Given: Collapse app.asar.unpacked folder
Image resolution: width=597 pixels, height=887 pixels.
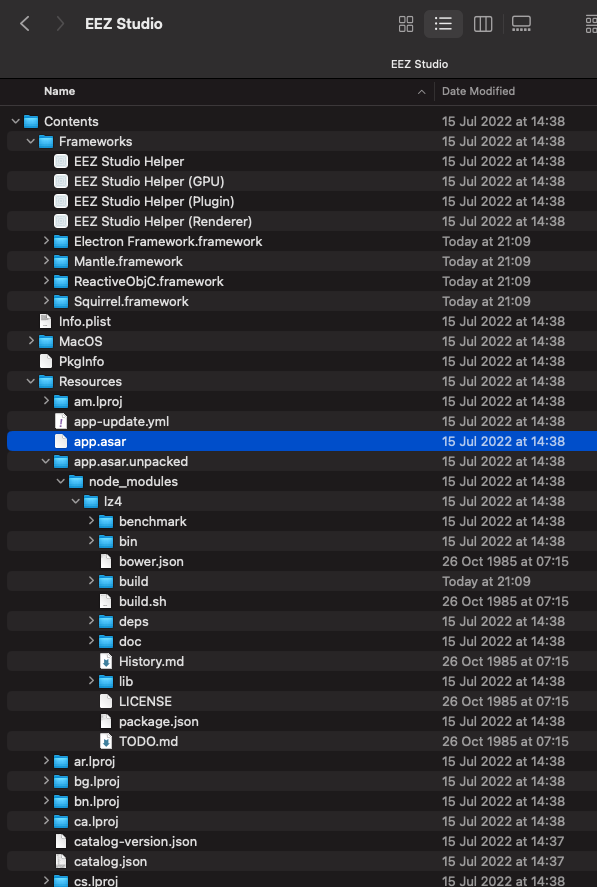Looking at the screenshot, I should [x=46, y=461].
